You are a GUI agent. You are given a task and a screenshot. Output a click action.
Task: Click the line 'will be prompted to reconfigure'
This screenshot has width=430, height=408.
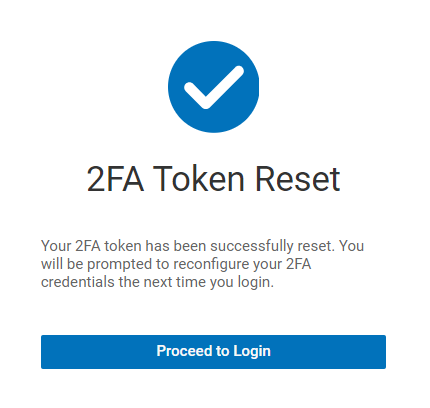tap(176, 264)
